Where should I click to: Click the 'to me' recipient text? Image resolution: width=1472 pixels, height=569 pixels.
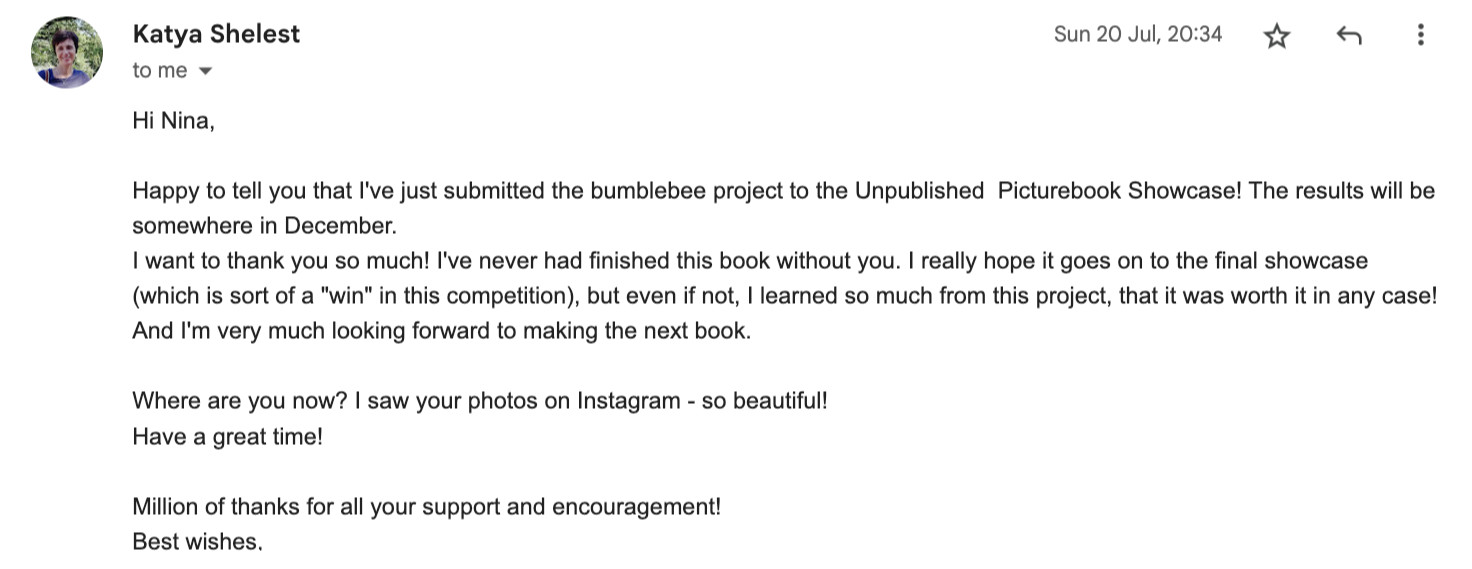pyautogui.click(x=159, y=71)
